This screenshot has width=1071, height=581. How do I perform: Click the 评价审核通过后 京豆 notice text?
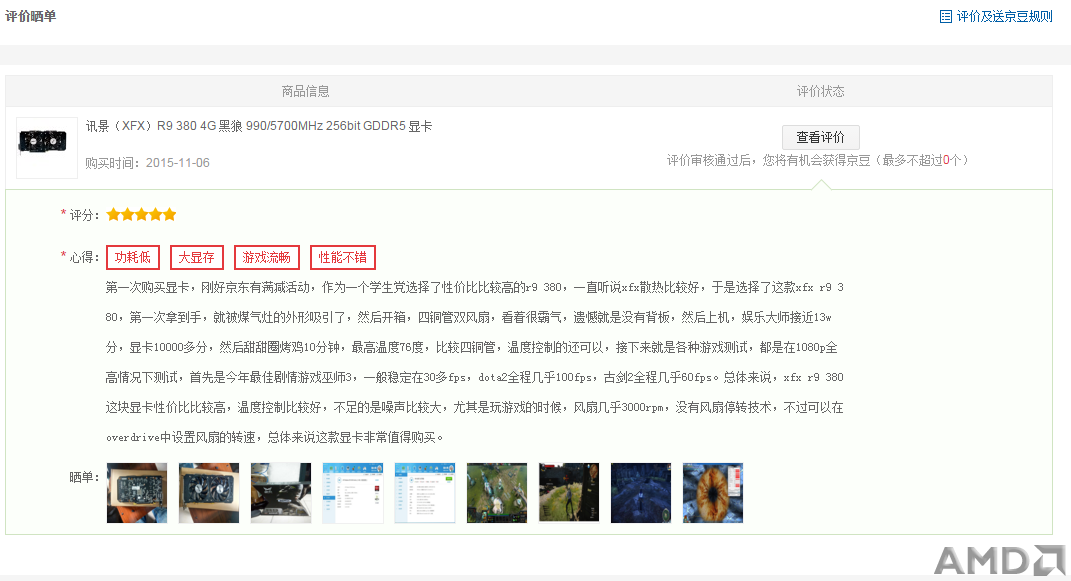click(x=818, y=160)
